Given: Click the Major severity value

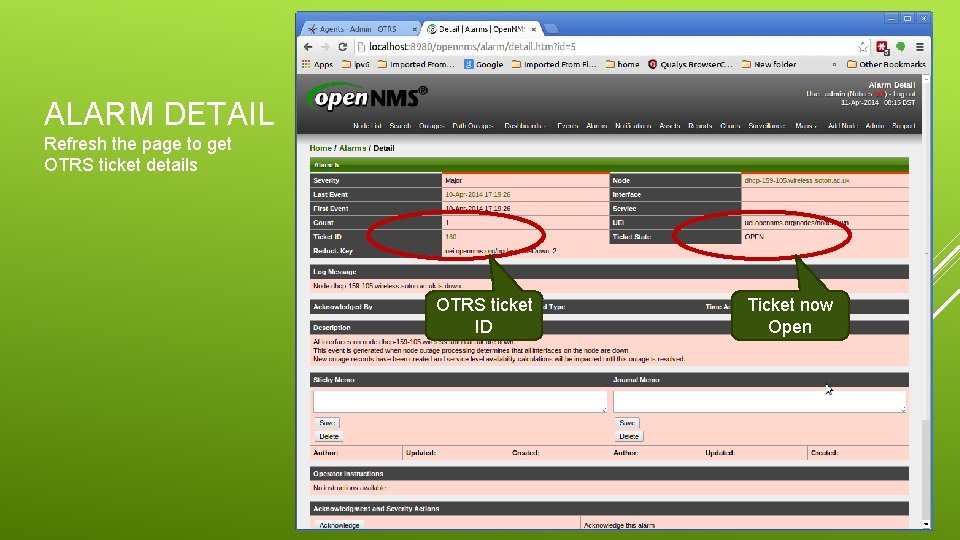Looking at the screenshot, I should 454,181.
